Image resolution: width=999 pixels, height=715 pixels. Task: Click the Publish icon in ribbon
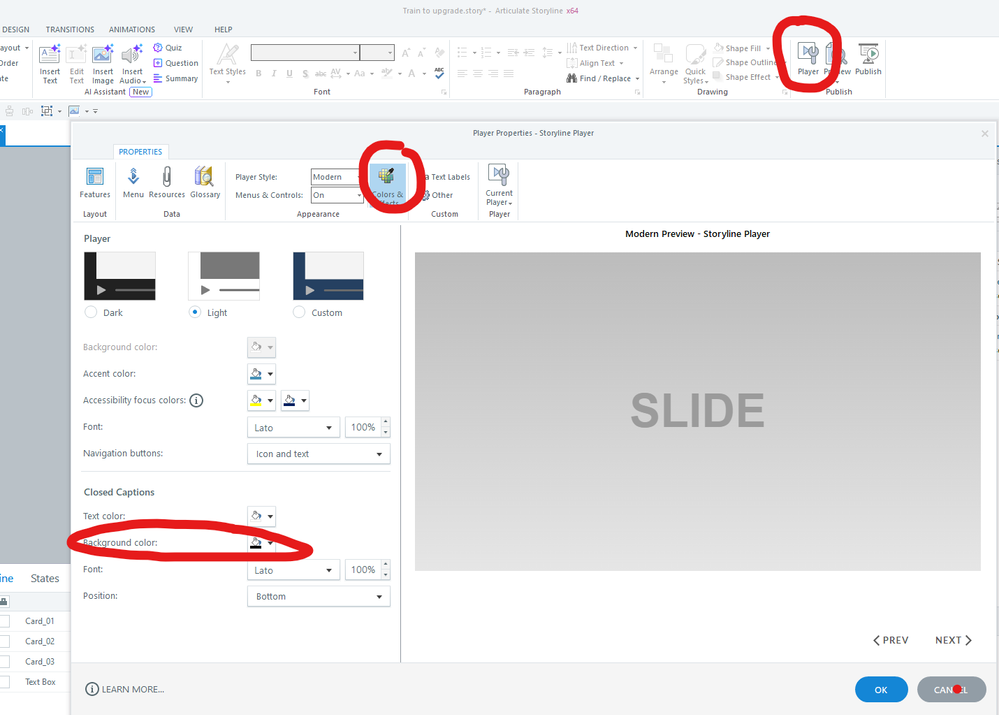coord(868,59)
